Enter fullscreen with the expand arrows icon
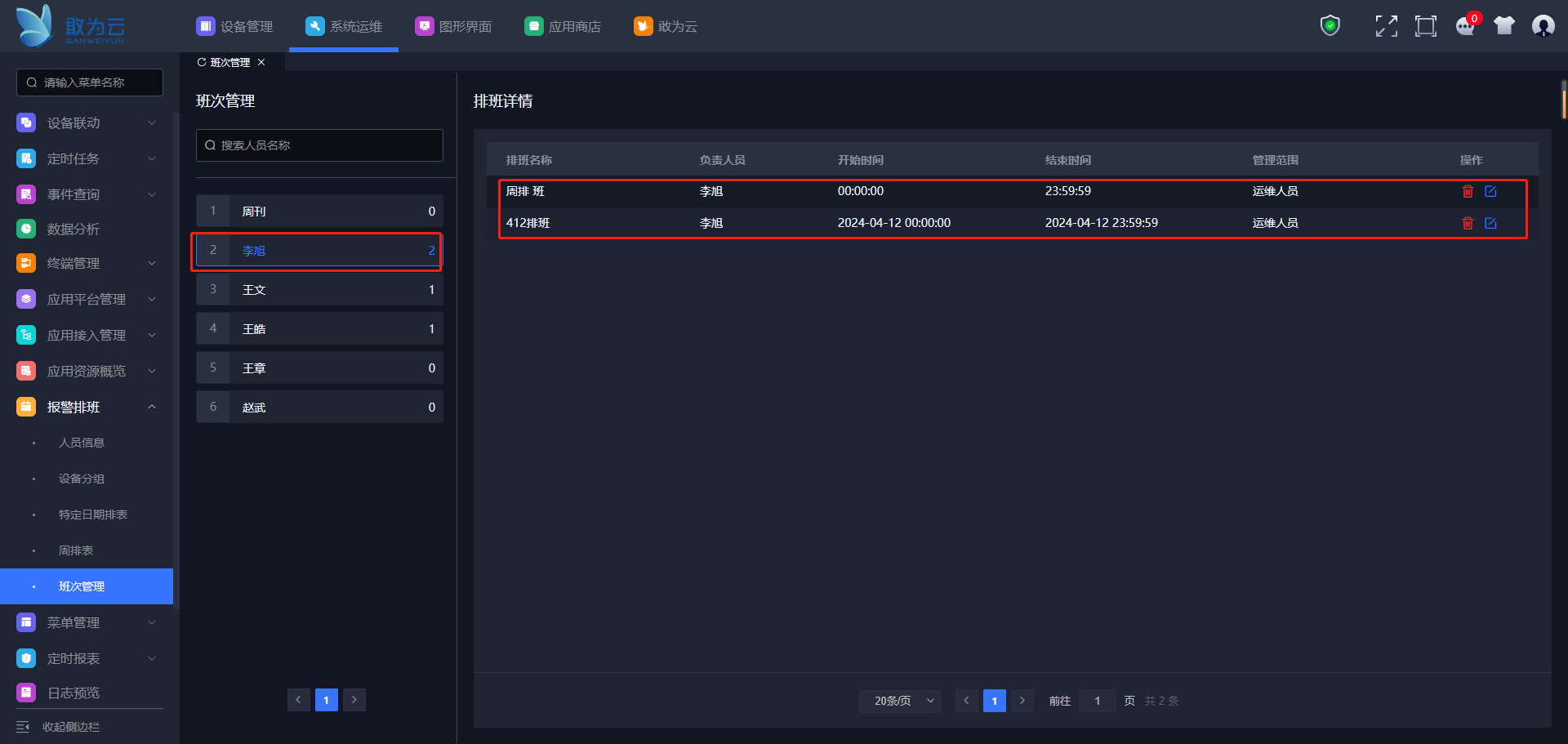 [1386, 26]
